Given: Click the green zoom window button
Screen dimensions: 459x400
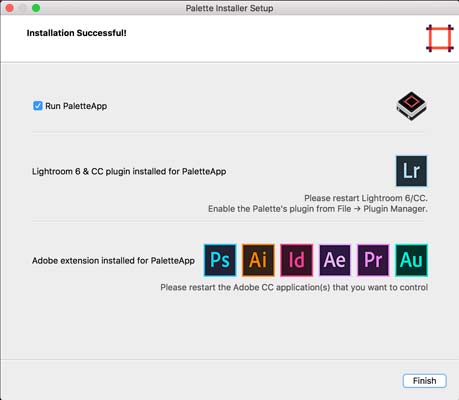Looking at the screenshot, I should tap(36, 8).
